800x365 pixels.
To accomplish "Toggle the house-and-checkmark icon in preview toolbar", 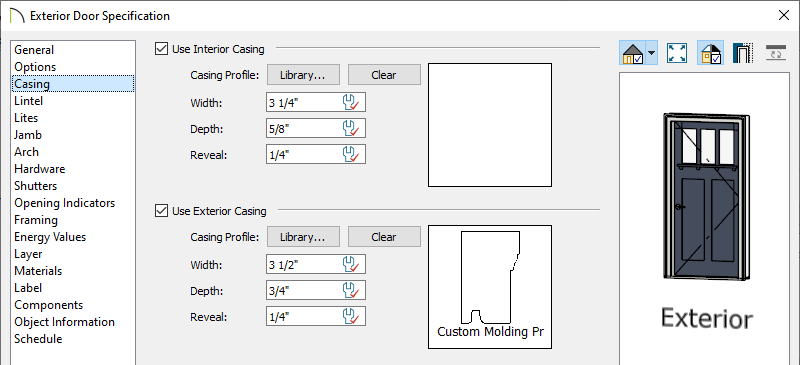I will pyautogui.click(x=710, y=53).
